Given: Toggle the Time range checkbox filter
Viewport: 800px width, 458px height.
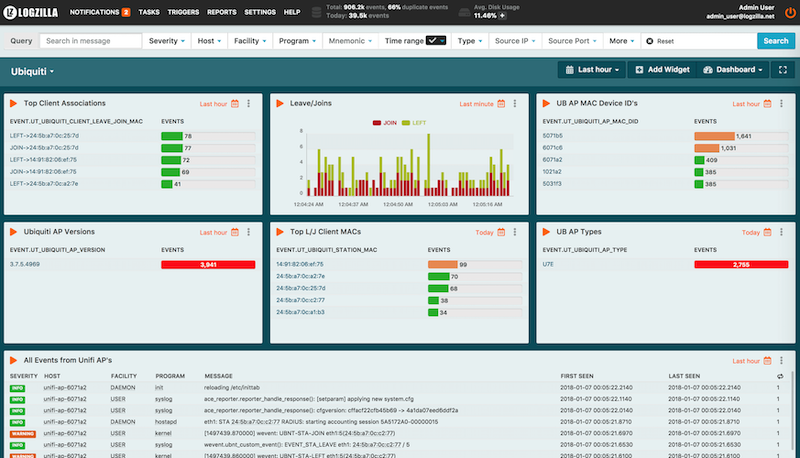Looking at the screenshot, I should tap(436, 41).
